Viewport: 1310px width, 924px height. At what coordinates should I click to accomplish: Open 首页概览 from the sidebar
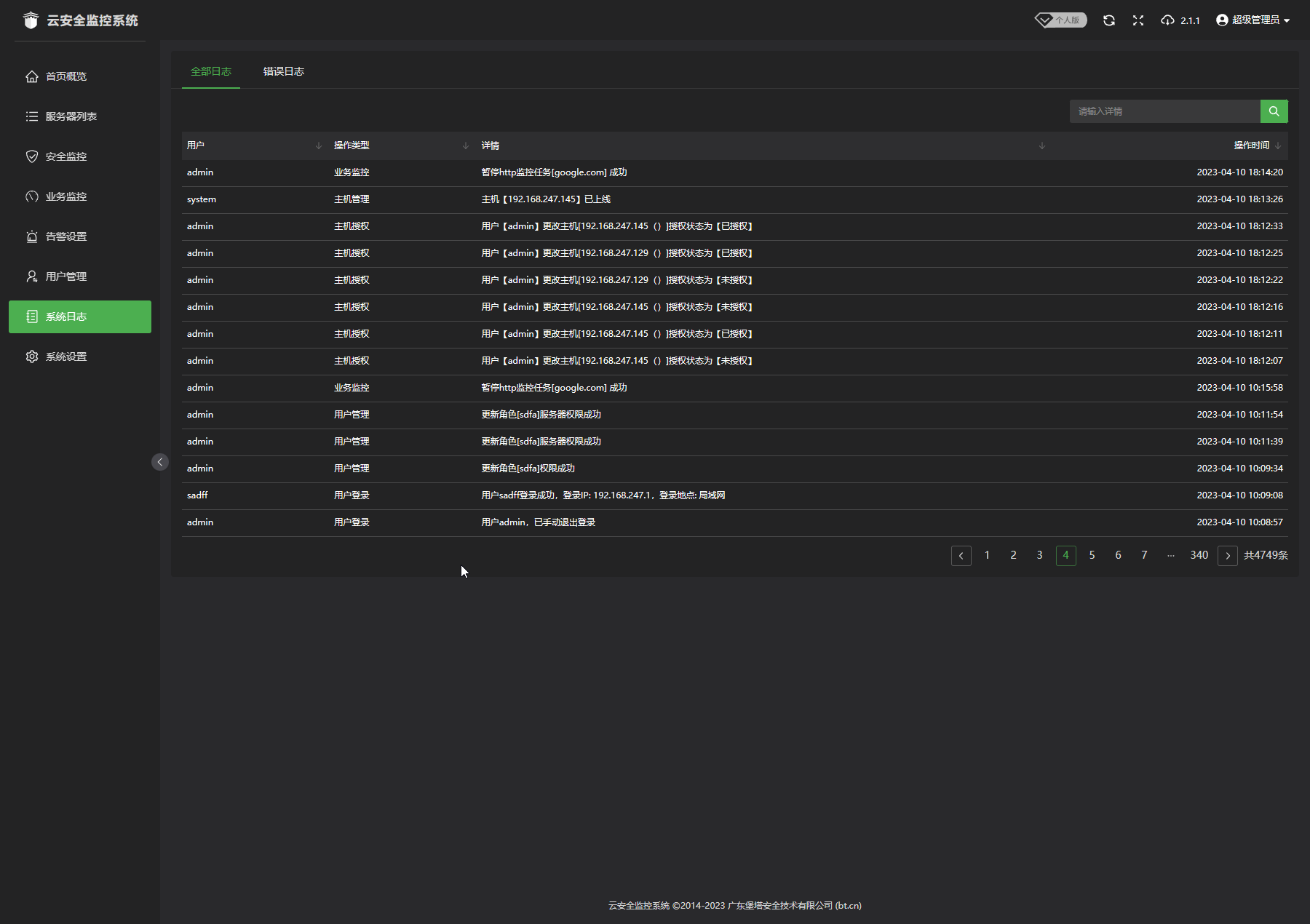tap(65, 76)
